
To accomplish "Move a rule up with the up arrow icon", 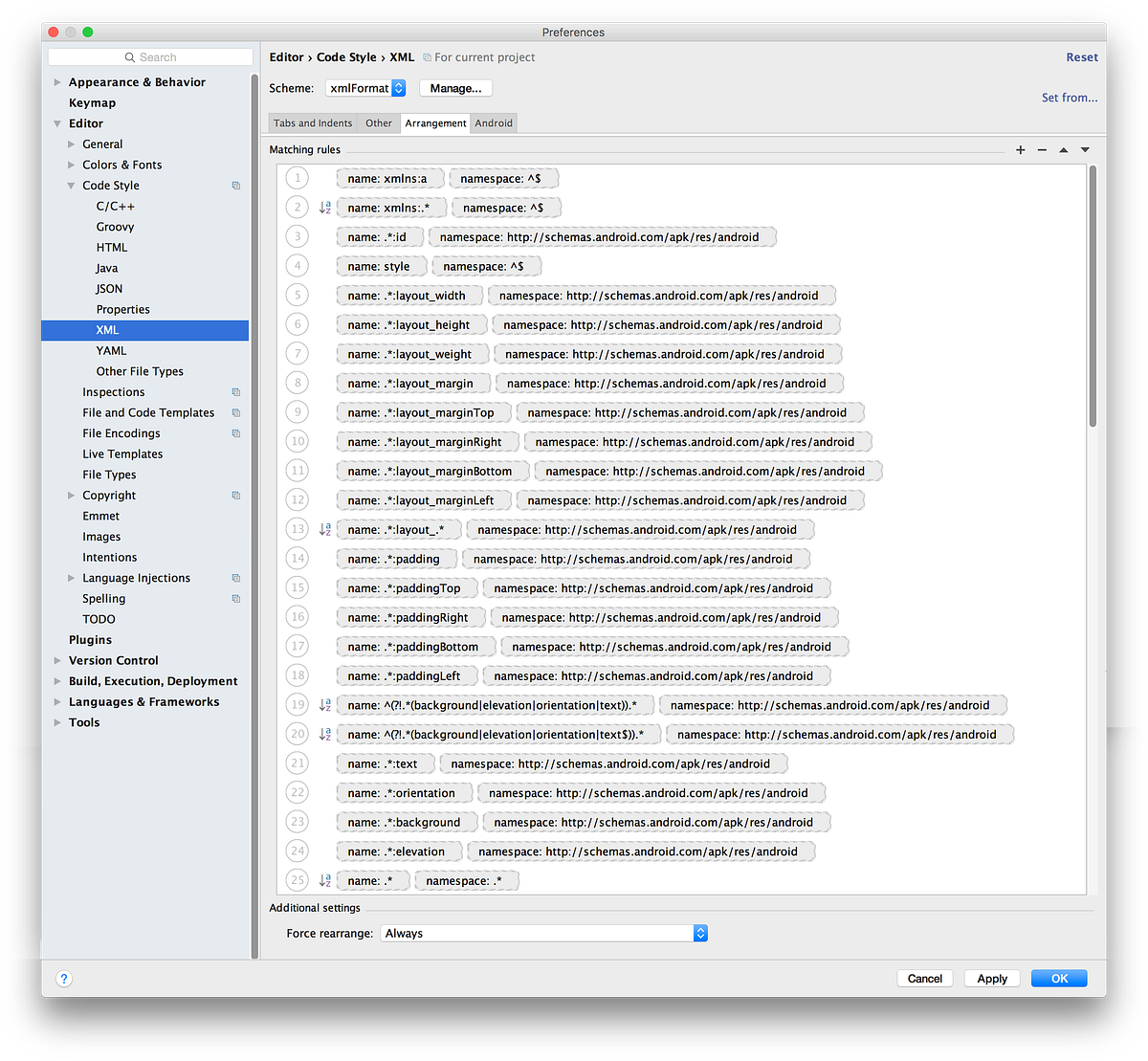I will [1063, 149].
